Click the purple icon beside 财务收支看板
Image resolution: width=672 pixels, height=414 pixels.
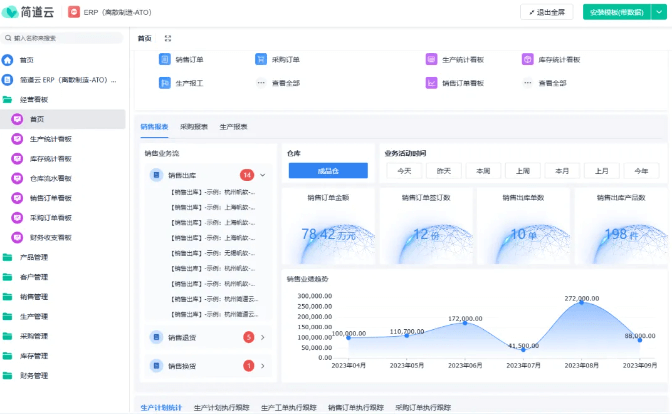tap(17, 237)
